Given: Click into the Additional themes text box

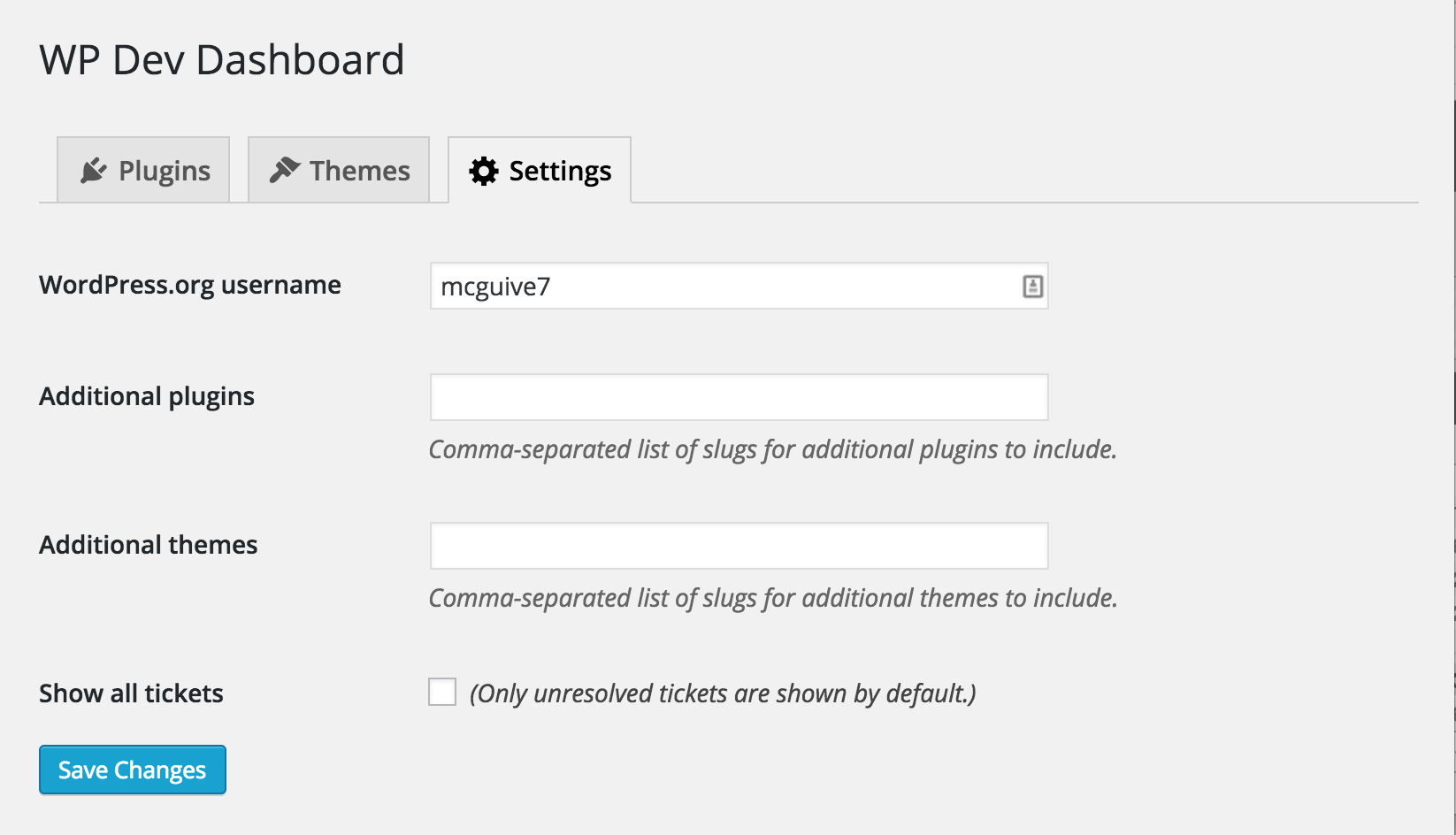Looking at the screenshot, I should pyautogui.click(x=739, y=546).
